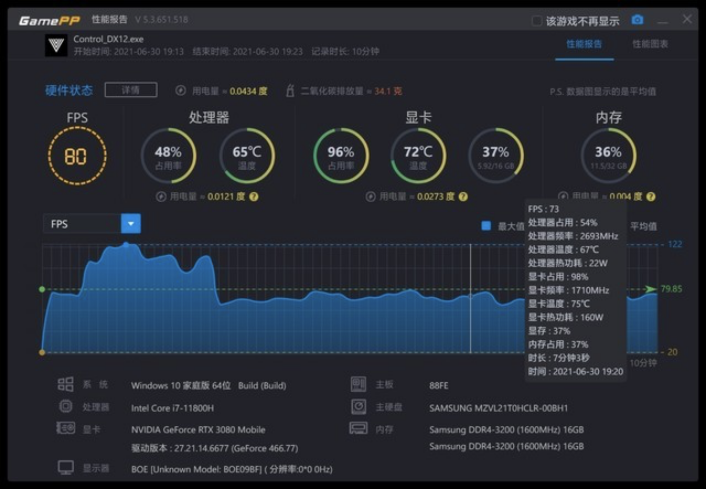Open the FPS metric dropdown arrow

pyautogui.click(x=131, y=224)
